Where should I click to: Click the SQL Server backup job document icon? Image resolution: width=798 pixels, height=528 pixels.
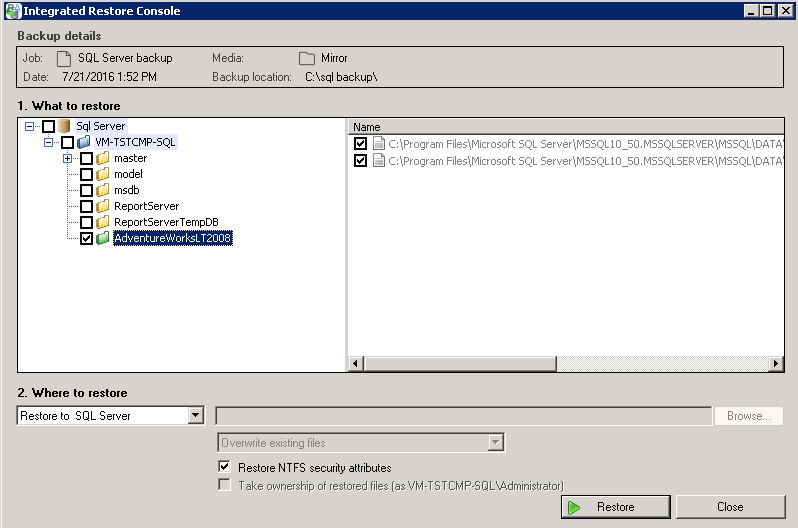[x=64, y=59]
